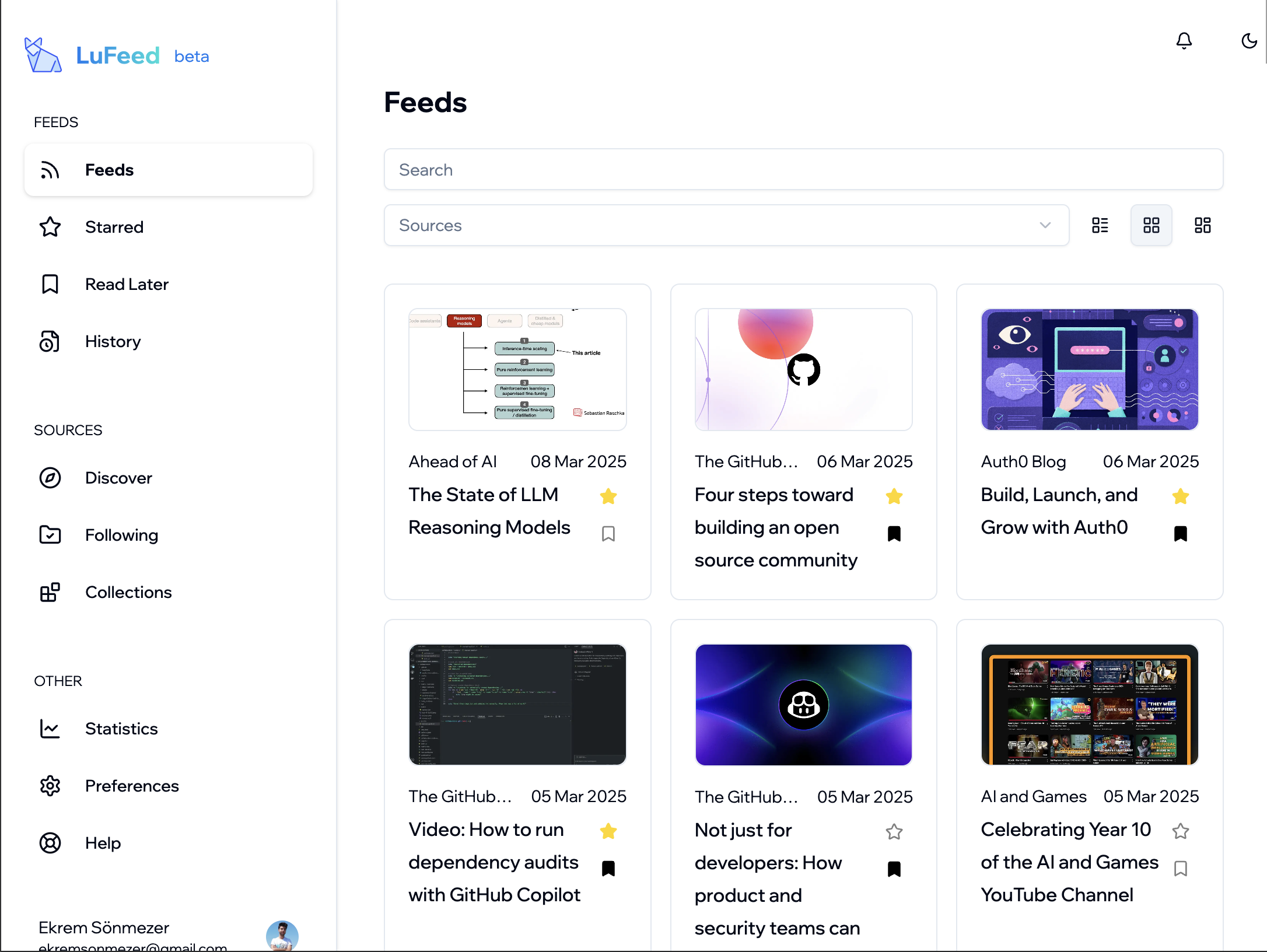Click Ahead of AI source name
The width and height of the screenshot is (1267, 952).
coord(453,461)
